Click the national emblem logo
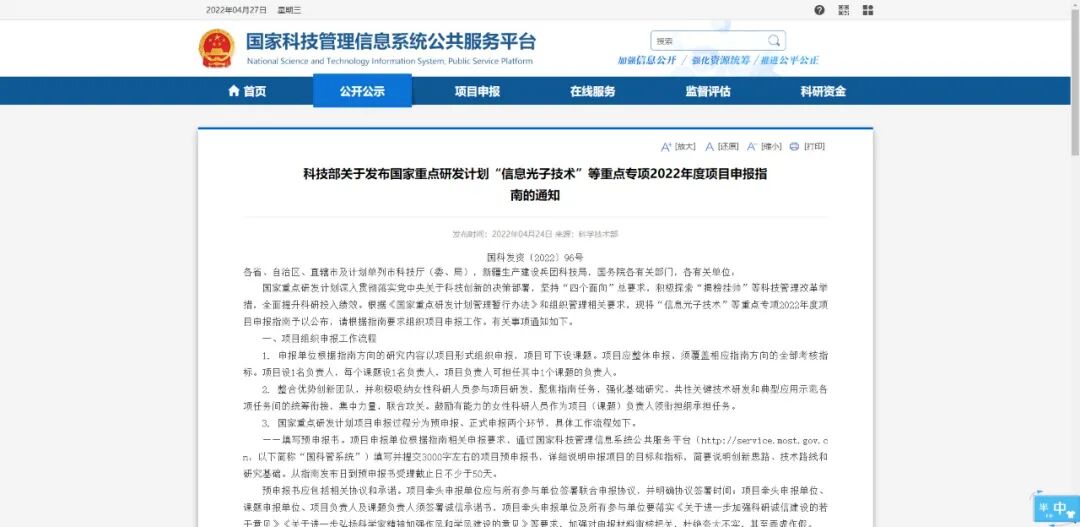Viewport: 1080px width, 527px height. [x=216, y=48]
